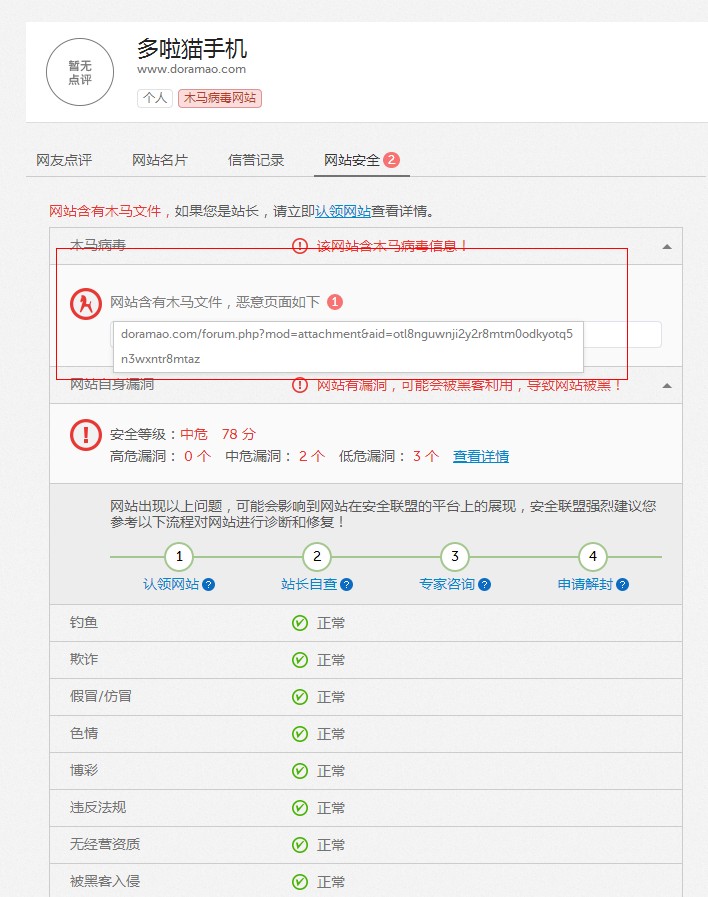Click the 网站自身漏洞 section header label
The image size is (708, 897).
[112, 384]
